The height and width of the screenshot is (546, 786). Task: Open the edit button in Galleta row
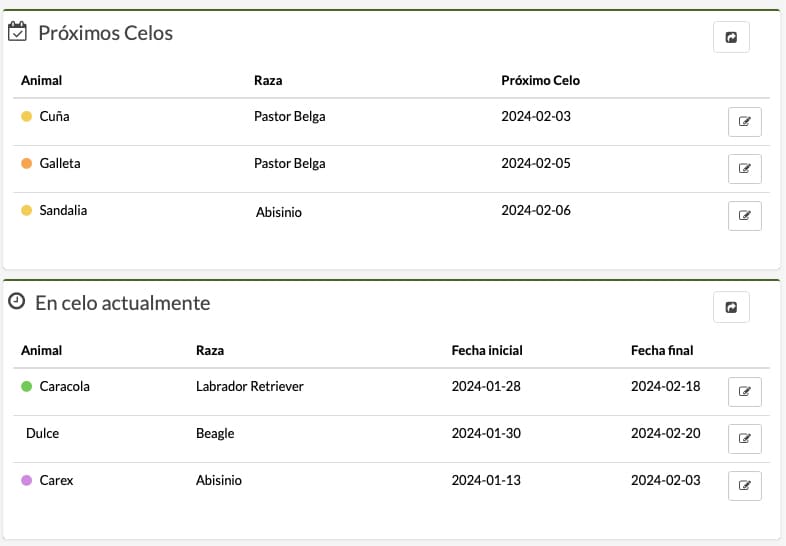coord(744,169)
